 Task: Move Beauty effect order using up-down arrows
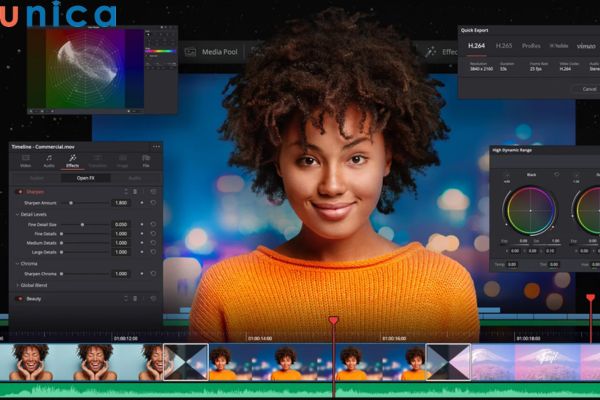[126, 299]
